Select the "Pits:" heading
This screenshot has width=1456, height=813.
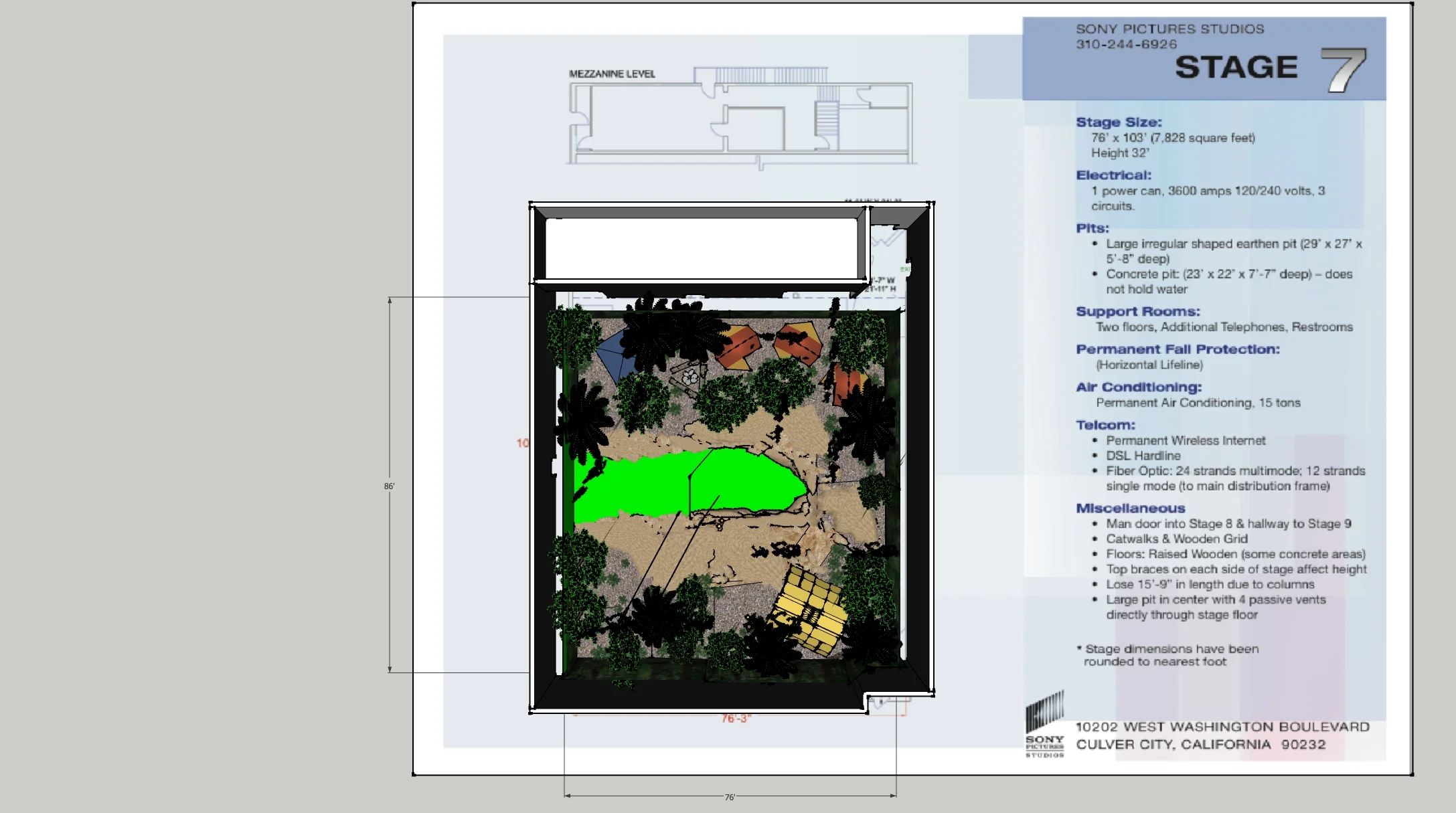pyautogui.click(x=1092, y=228)
